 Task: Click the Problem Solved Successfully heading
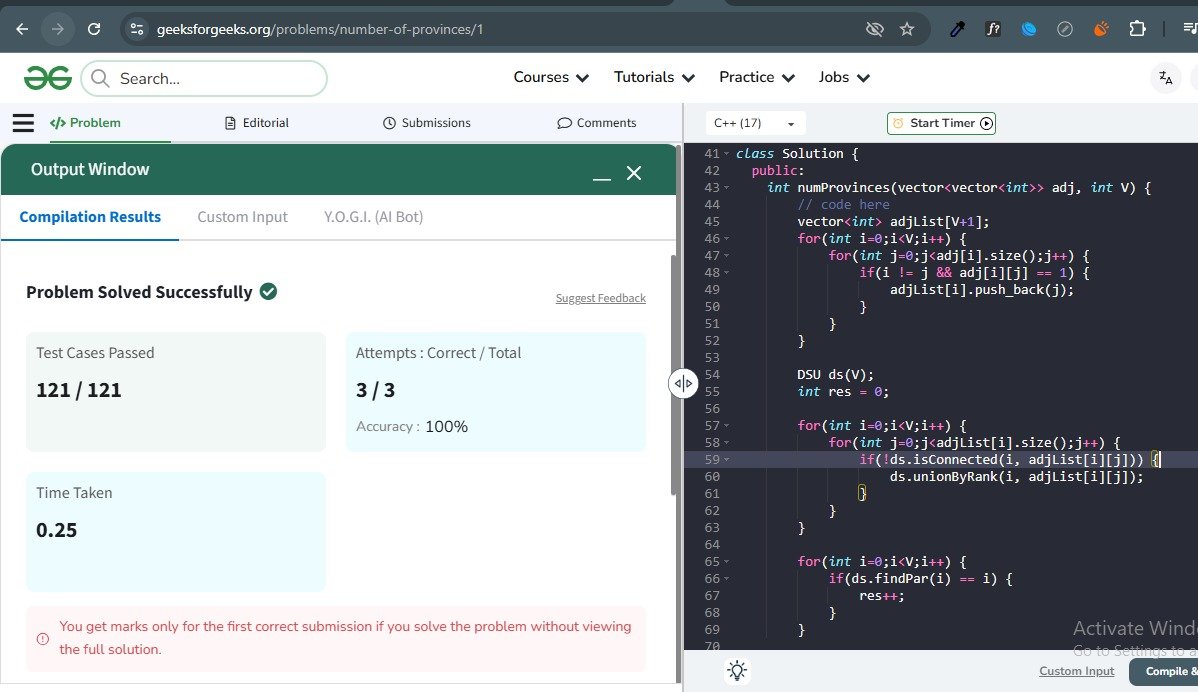(x=139, y=292)
